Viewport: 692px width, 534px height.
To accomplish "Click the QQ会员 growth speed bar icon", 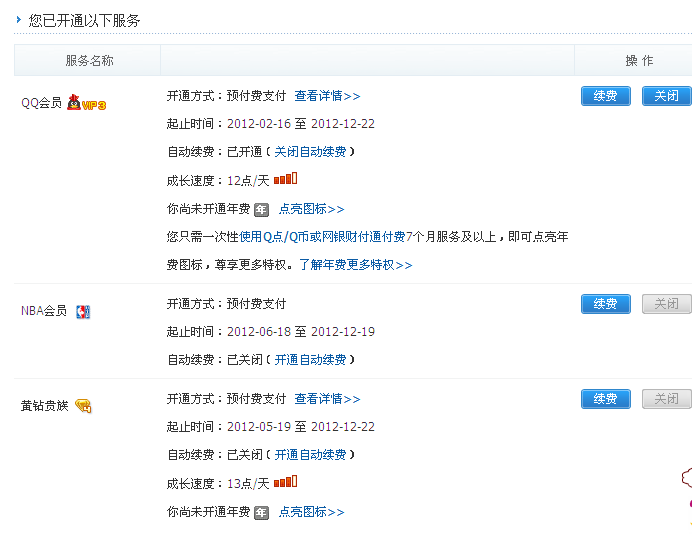I will [x=286, y=179].
